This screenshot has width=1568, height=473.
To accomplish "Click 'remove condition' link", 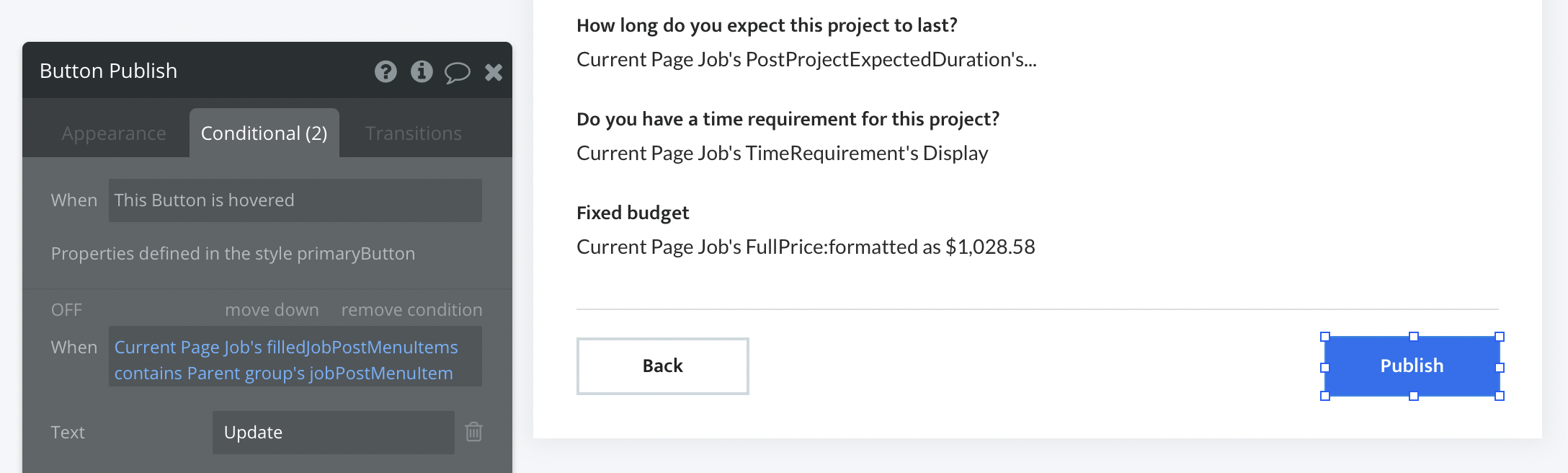I will point(411,310).
